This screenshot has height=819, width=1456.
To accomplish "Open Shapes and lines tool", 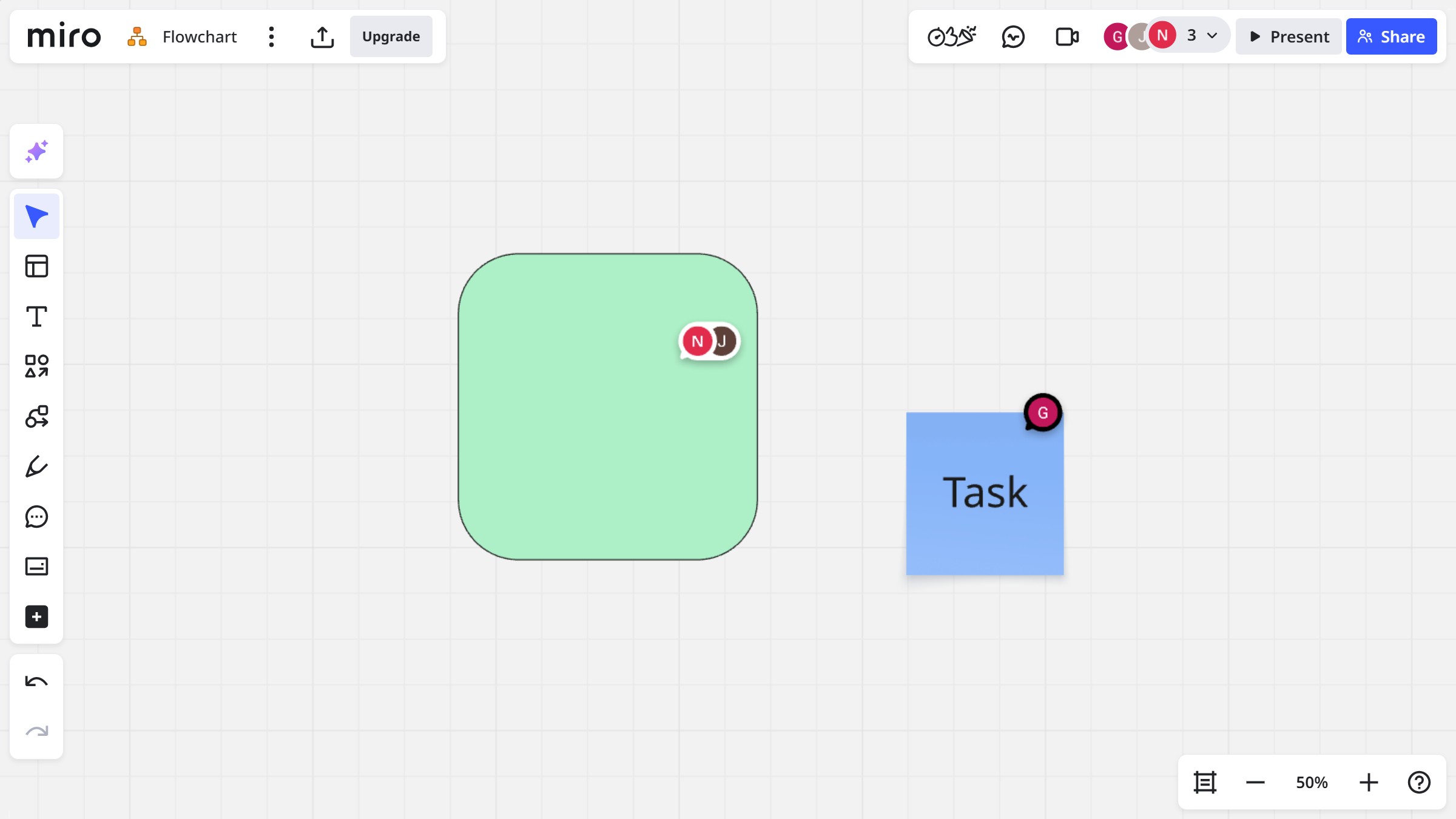I will pyautogui.click(x=36, y=366).
